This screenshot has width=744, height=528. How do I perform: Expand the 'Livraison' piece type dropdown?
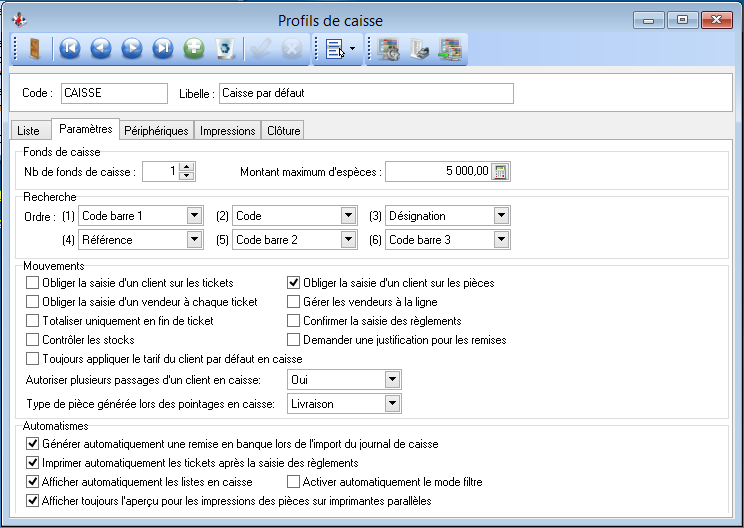pos(392,403)
